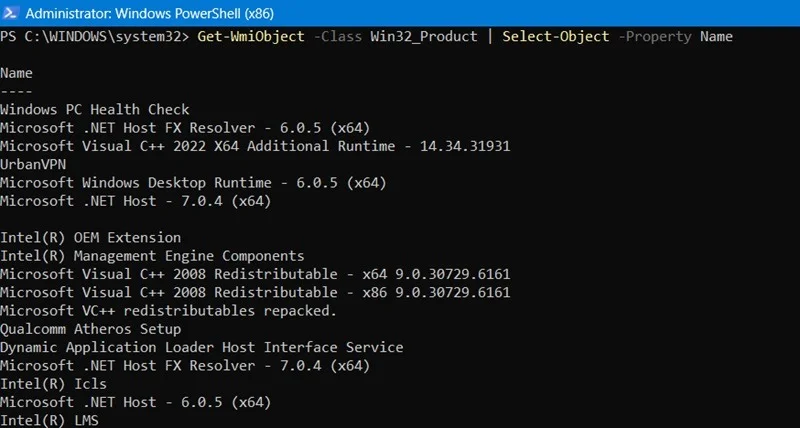Click the Visual C++ 2008 Redistributable x86 line

(x=255, y=292)
